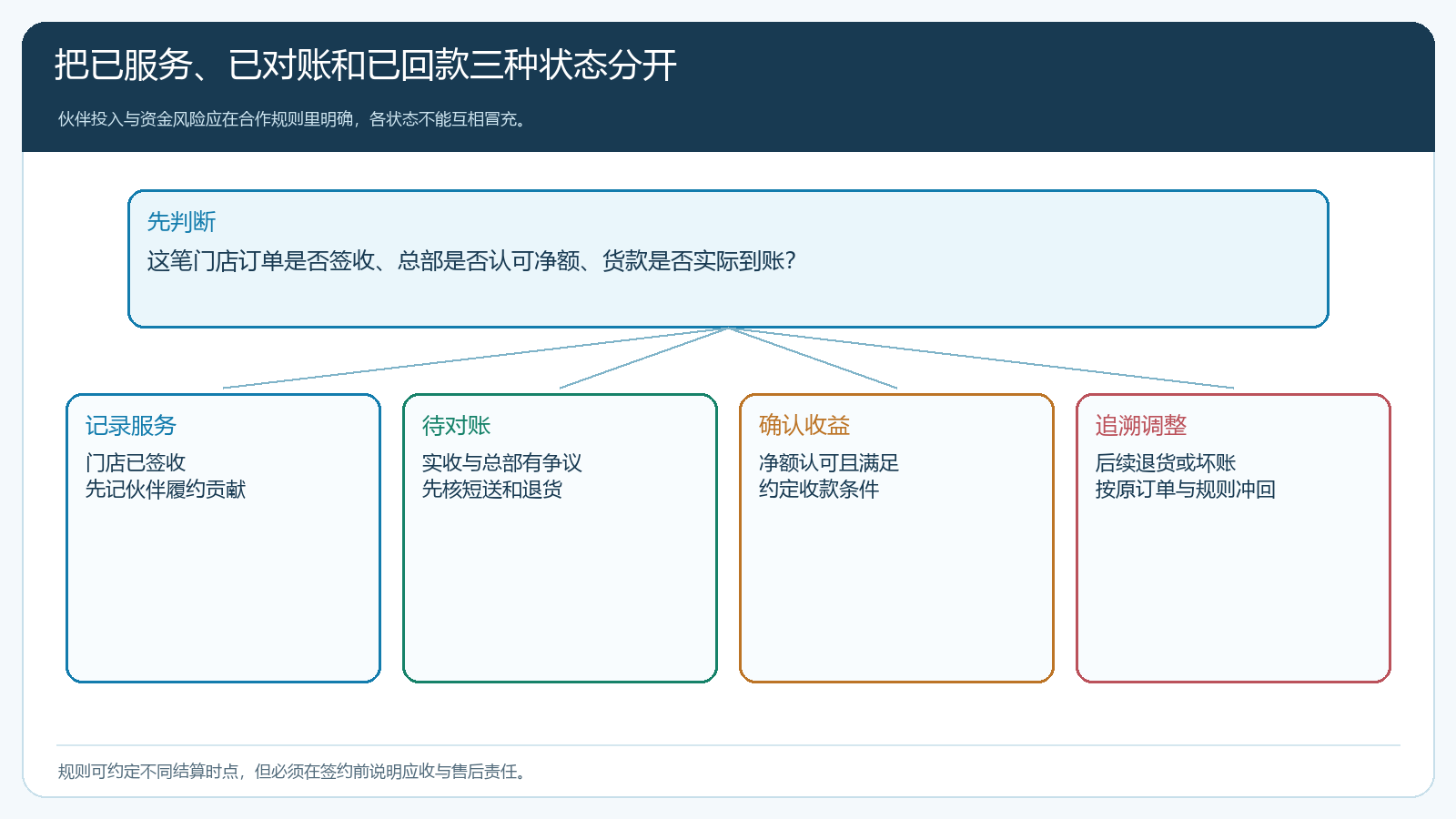Viewport: 1456px width, 819px height.
Task: Click the footer note 规则可约定不同结算时点
Action: (148, 772)
